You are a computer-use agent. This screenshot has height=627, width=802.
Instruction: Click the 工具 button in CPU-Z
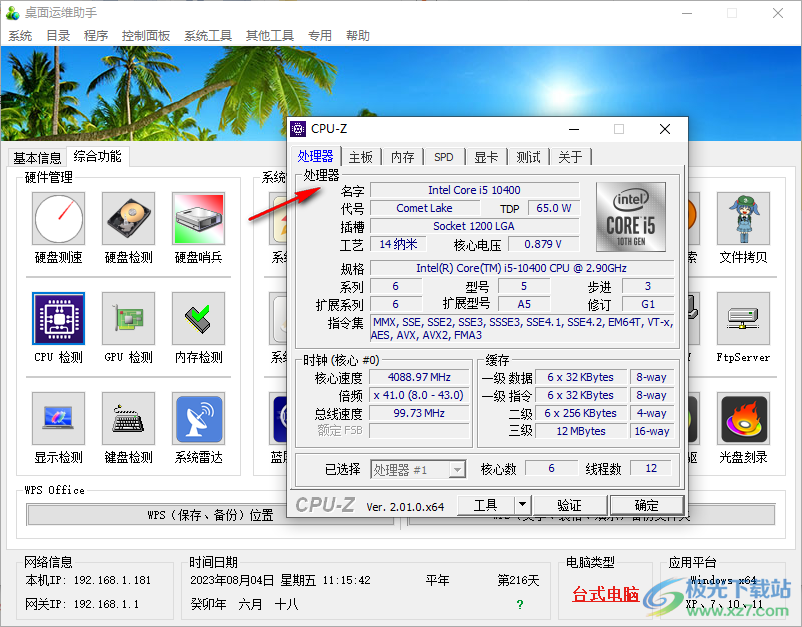[x=485, y=505]
